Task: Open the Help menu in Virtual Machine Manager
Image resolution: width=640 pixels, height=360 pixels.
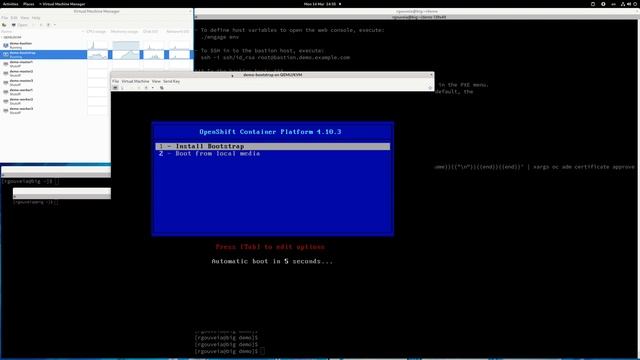Action: pyautogui.click(x=36, y=18)
